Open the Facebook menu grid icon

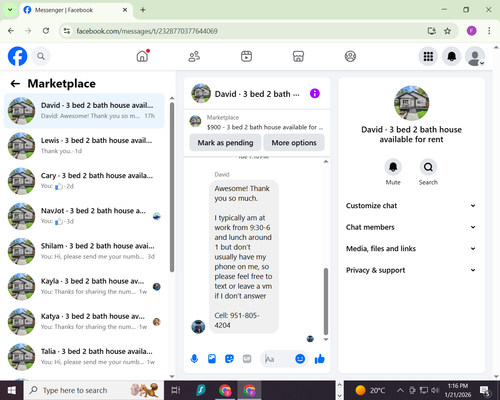tap(428, 56)
